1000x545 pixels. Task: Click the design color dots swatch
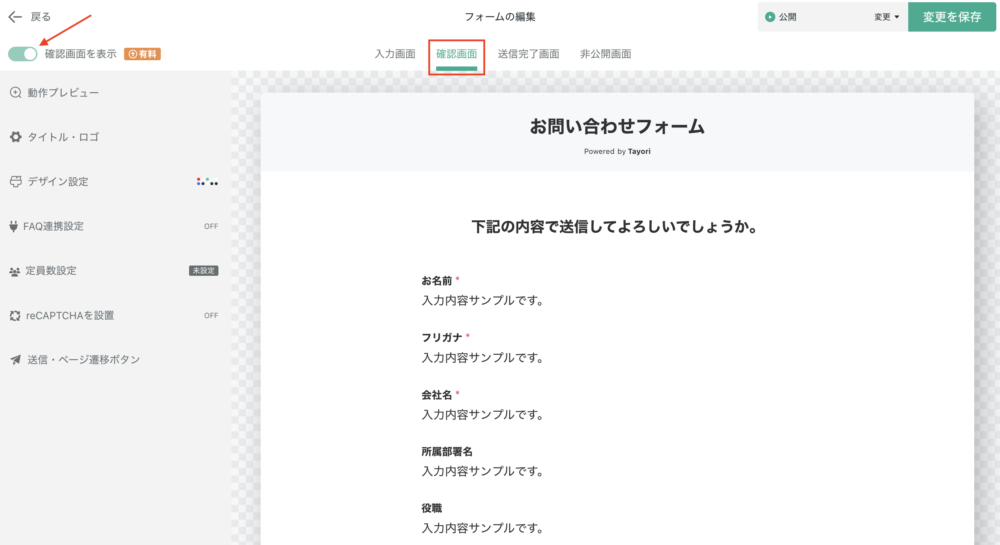click(x=207, y=182)
